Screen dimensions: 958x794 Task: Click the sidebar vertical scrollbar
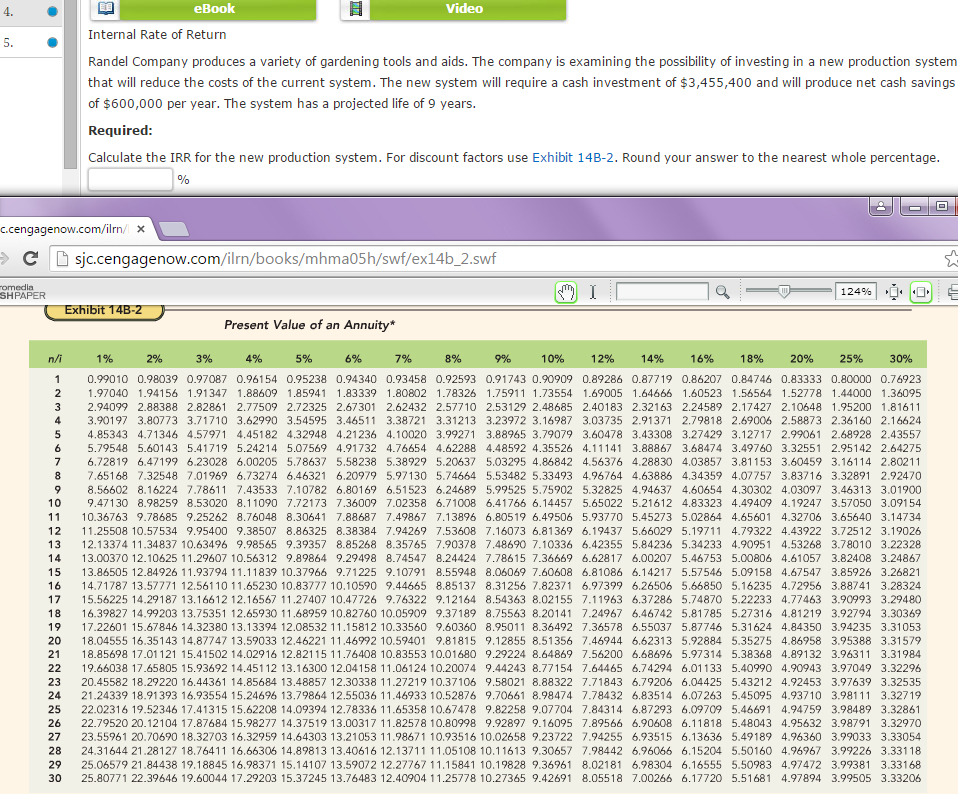coord(70,84)
